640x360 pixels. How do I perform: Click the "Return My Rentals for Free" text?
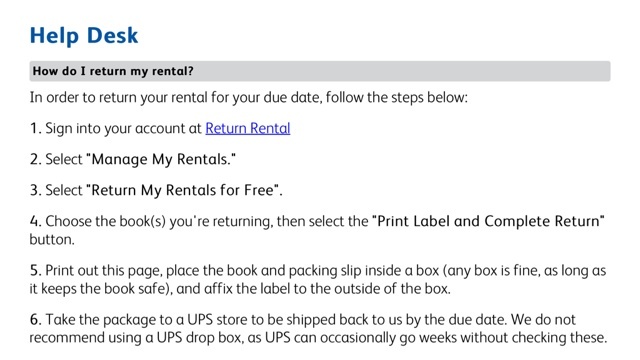pyautogui.click(x=182, y=190)
